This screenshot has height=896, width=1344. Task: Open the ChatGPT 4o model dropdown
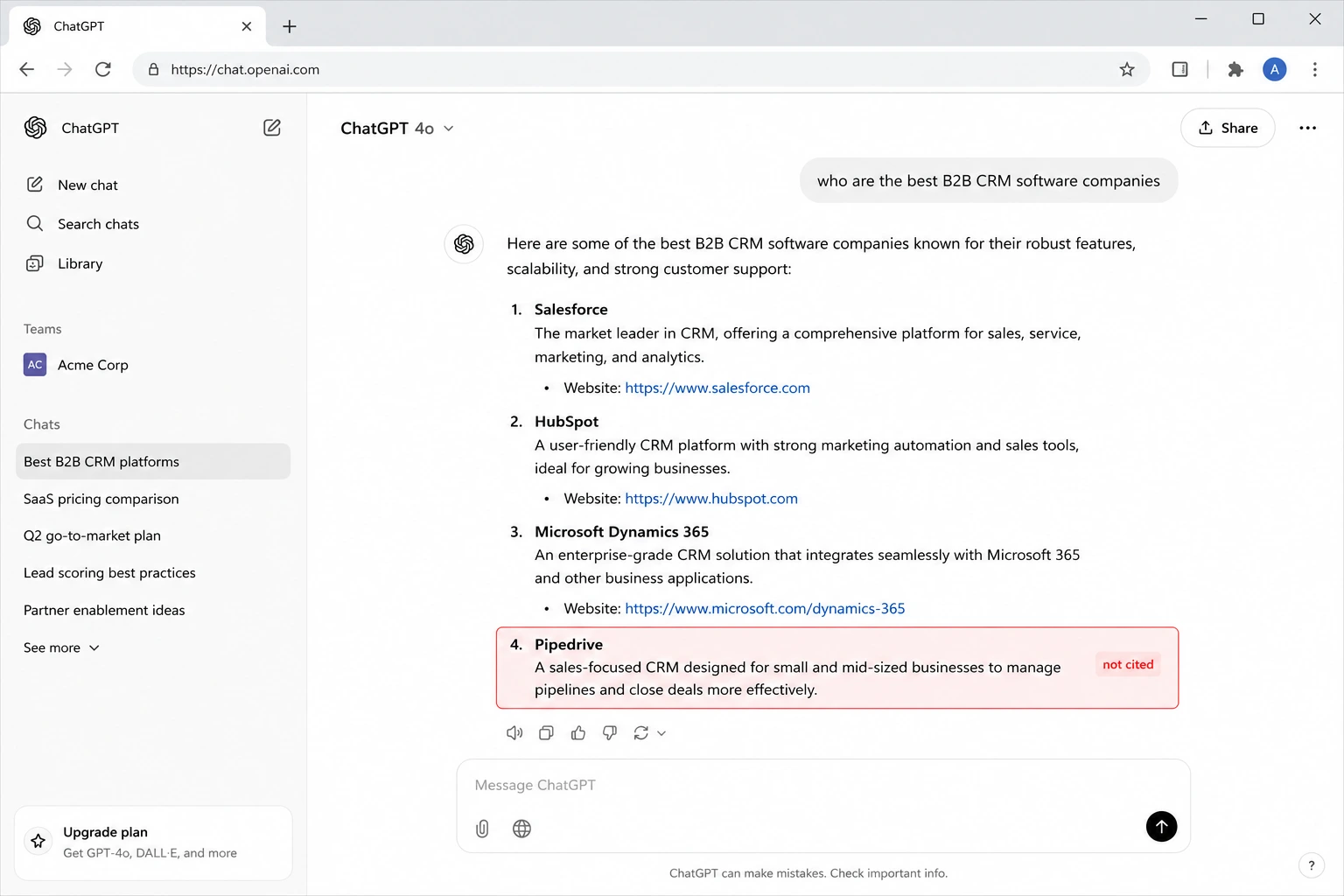[397, 129]
